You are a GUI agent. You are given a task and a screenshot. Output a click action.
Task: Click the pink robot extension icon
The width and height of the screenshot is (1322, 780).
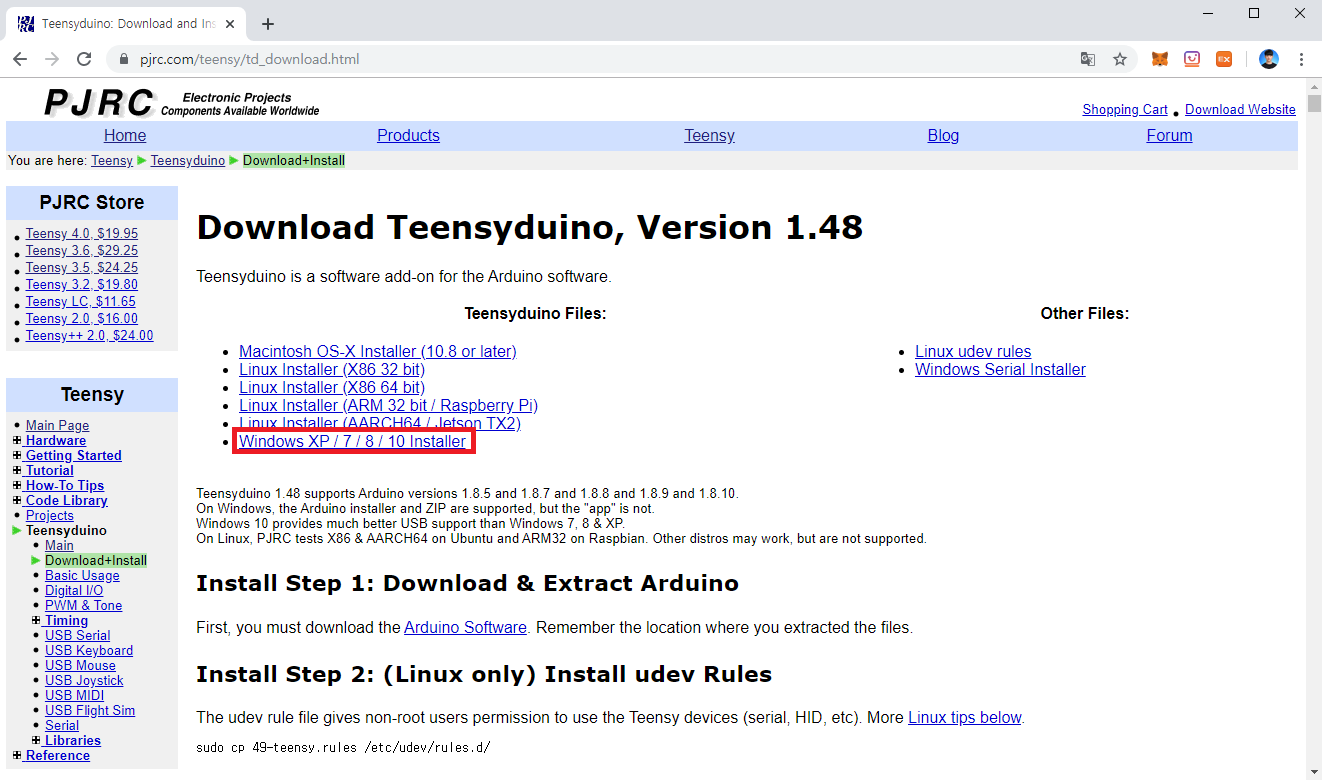(x=1192, y=59)
